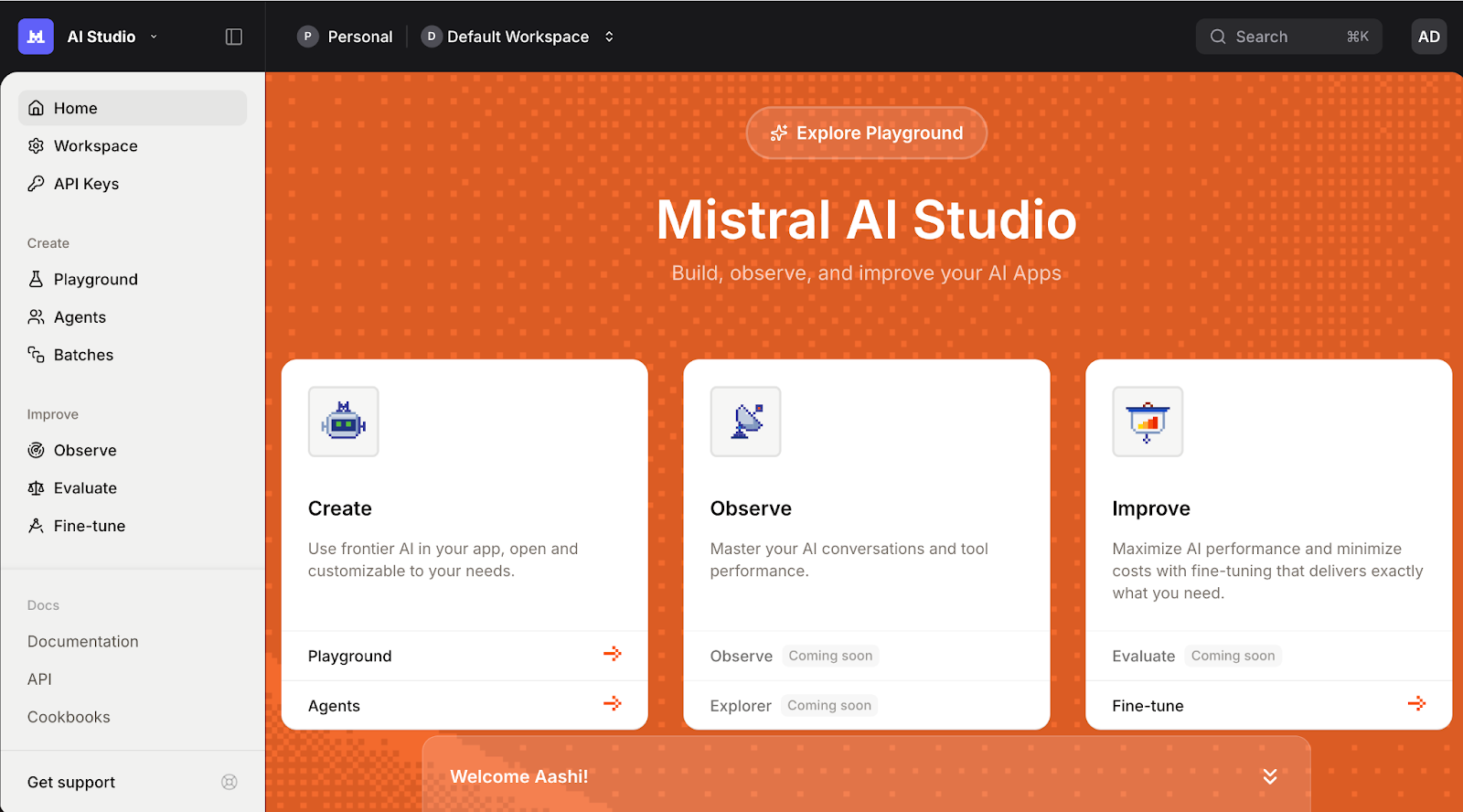Open the Default Workspace selector
This screenshot has height=812, width=1463.
[518, 37]
